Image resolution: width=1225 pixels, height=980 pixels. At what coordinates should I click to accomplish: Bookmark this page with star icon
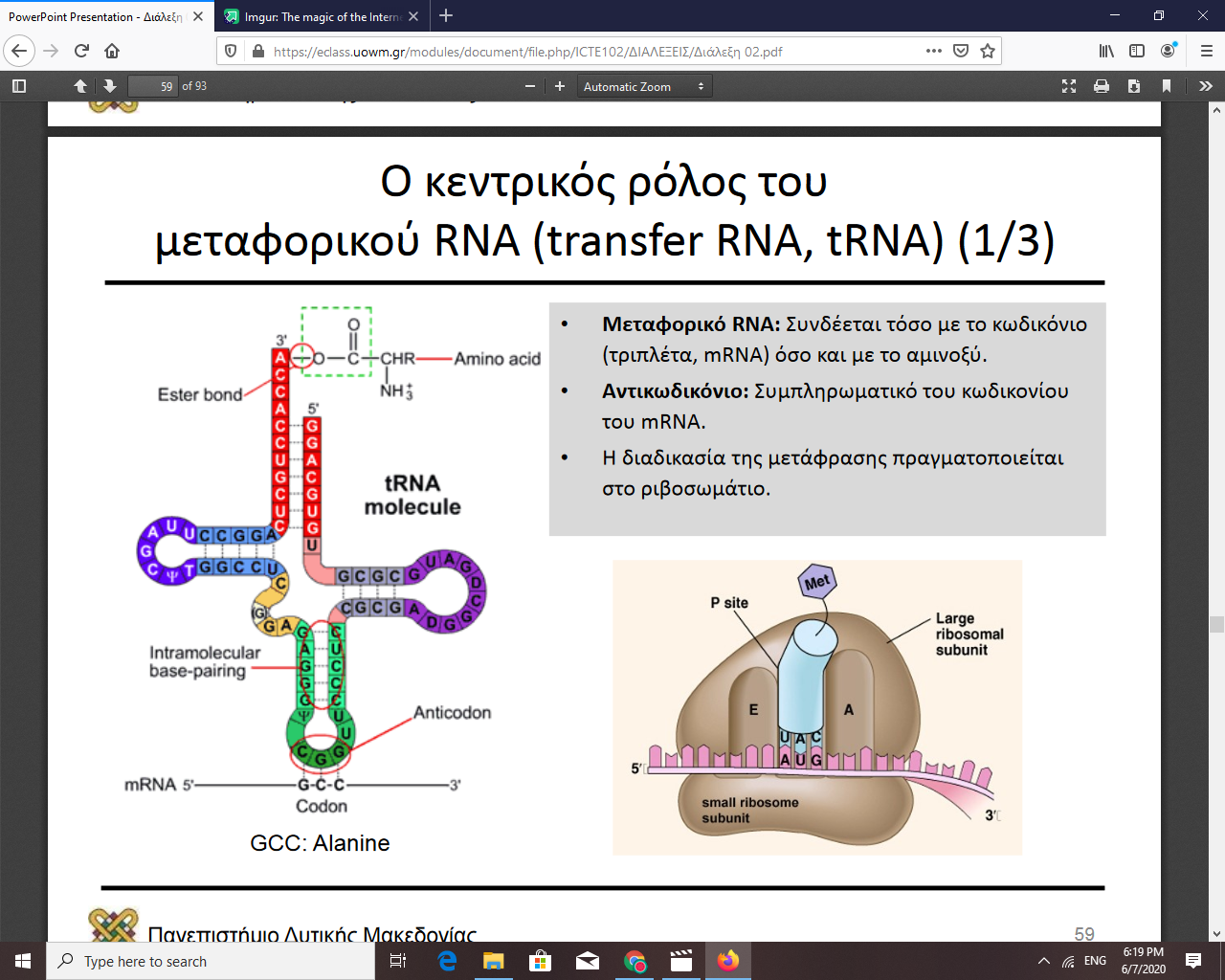tap(988, 51)
